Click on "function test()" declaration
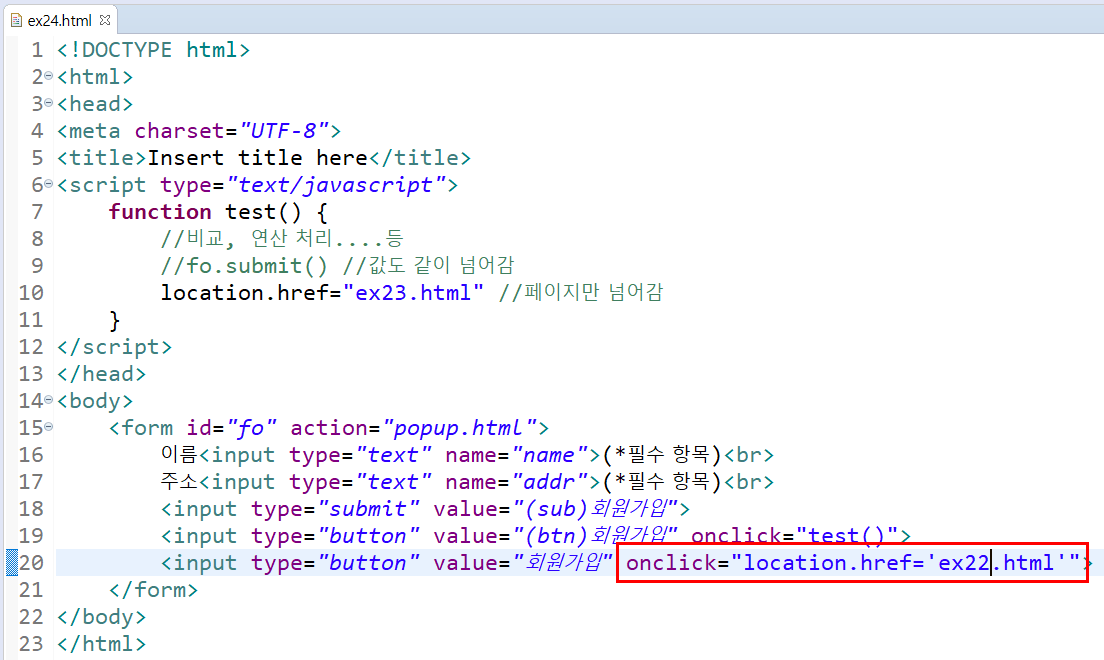1104x660 pixels. pos(205,212)
